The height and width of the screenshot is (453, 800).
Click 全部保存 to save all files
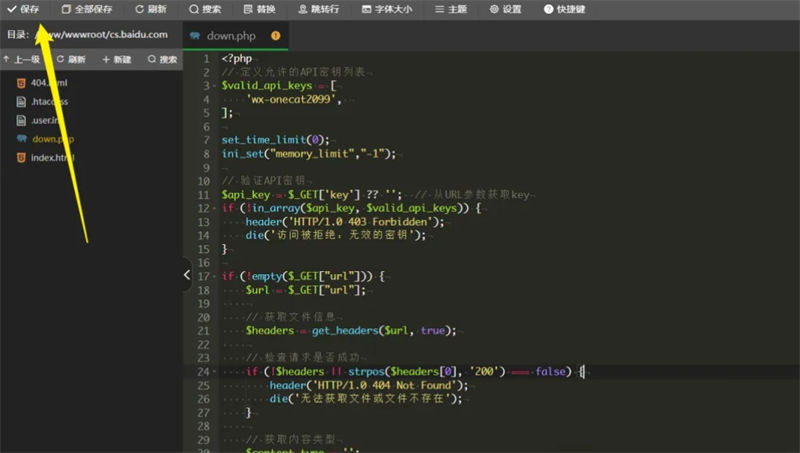tap(86, 9)
